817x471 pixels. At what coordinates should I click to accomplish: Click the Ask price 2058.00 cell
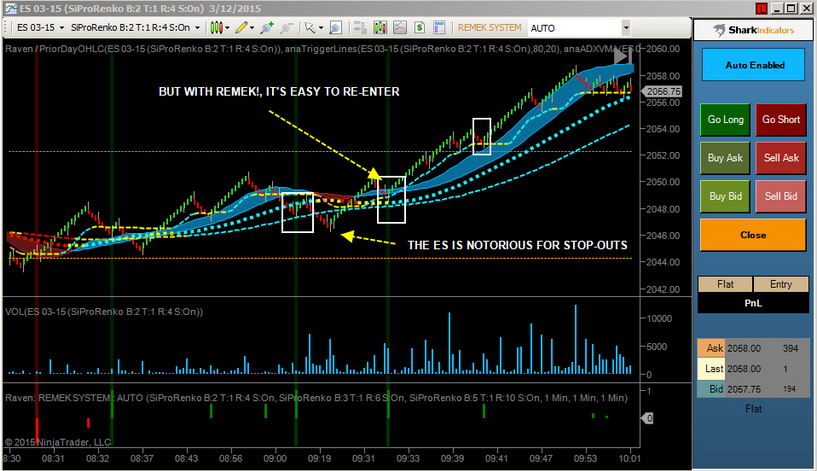pos(744,348)
